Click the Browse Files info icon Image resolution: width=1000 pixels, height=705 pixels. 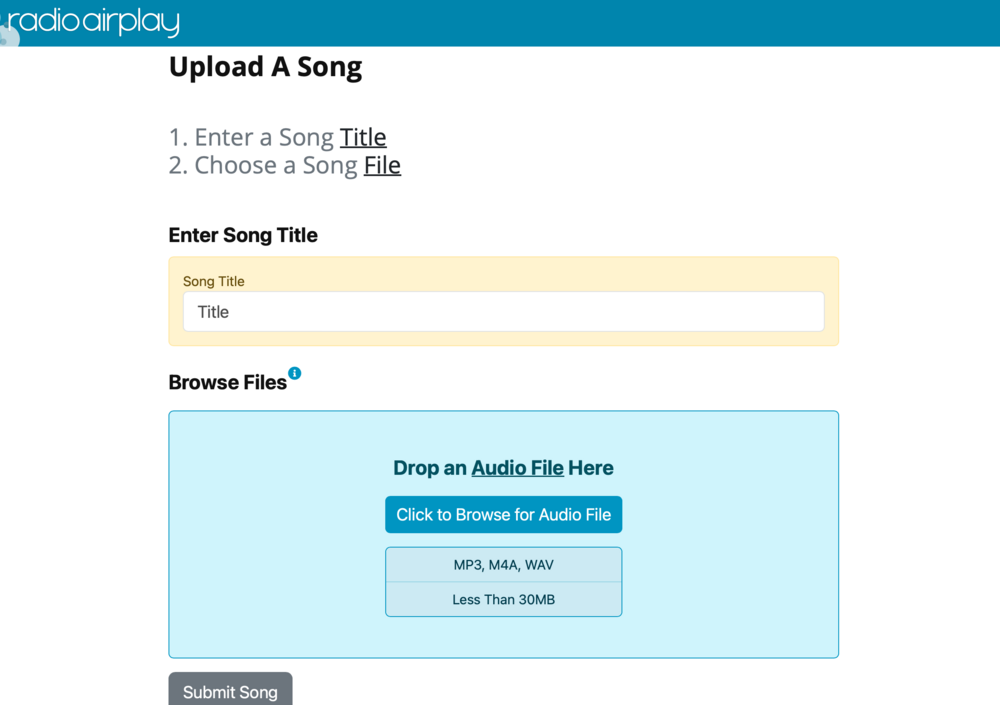(x=294, y=373)
